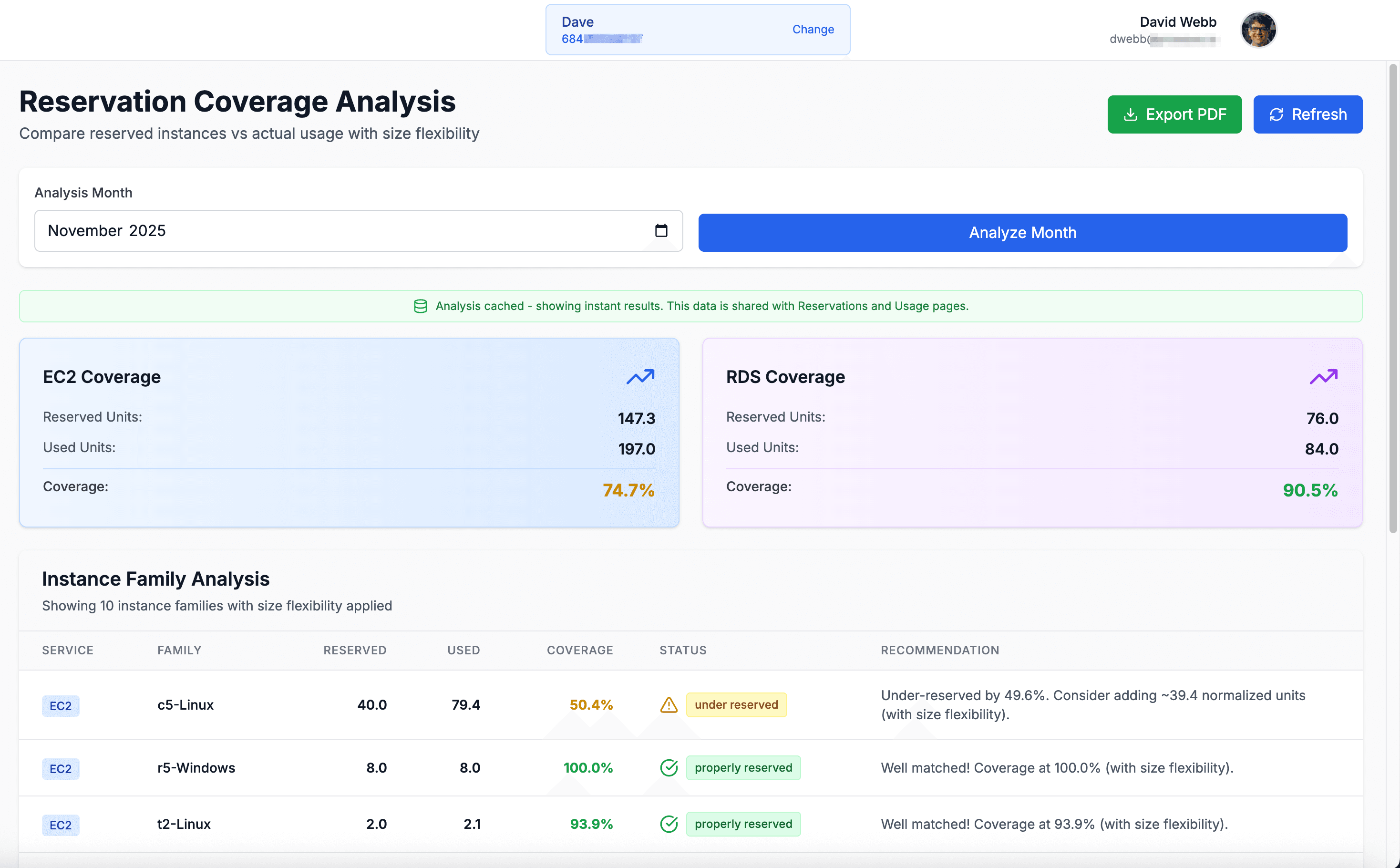The width and height of the screenshot is (1400, 868).
Task: Click the Export PDF button
Action: point(1174,114)
